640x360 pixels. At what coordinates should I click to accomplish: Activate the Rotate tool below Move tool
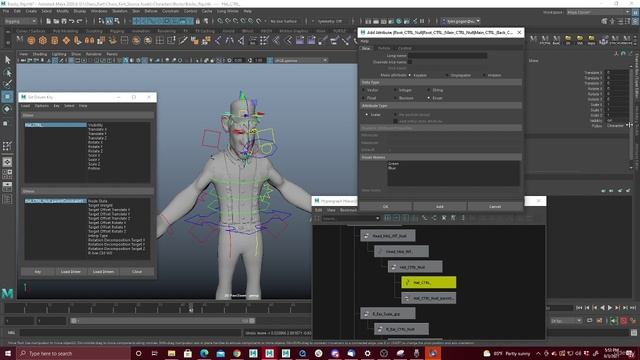7,109
